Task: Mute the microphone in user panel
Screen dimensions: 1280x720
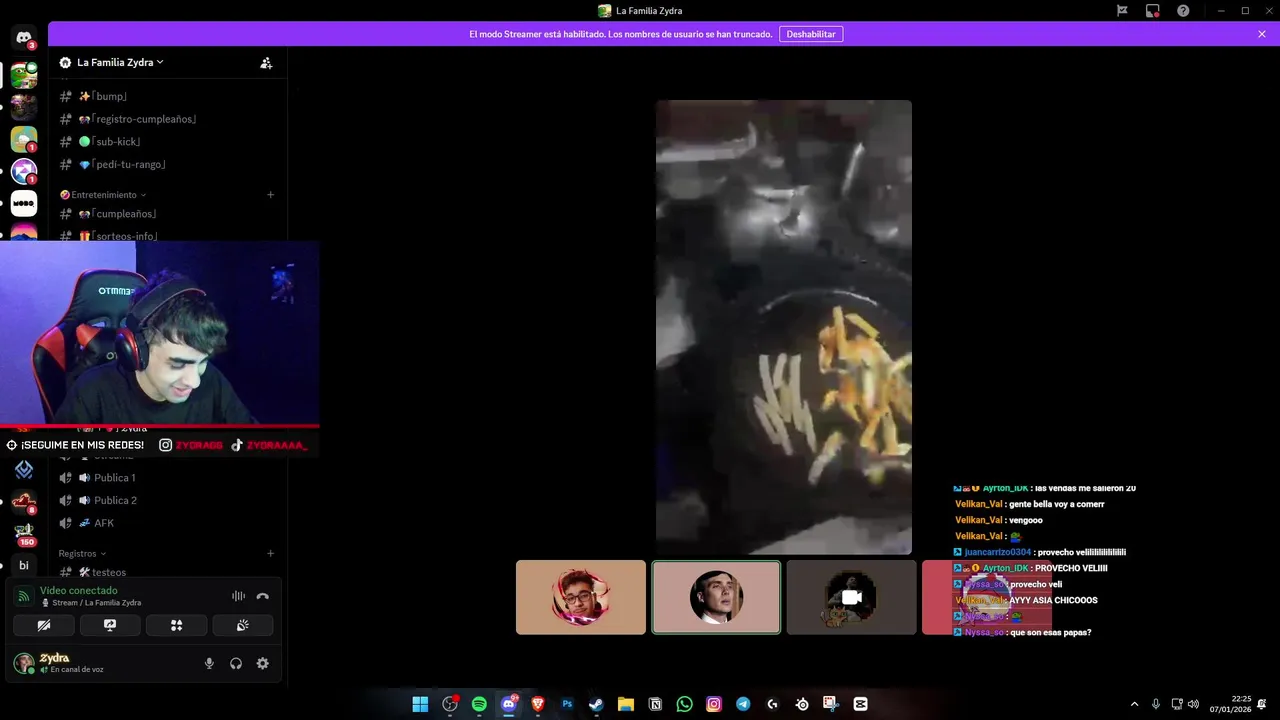Action: (x=209, y=663)
